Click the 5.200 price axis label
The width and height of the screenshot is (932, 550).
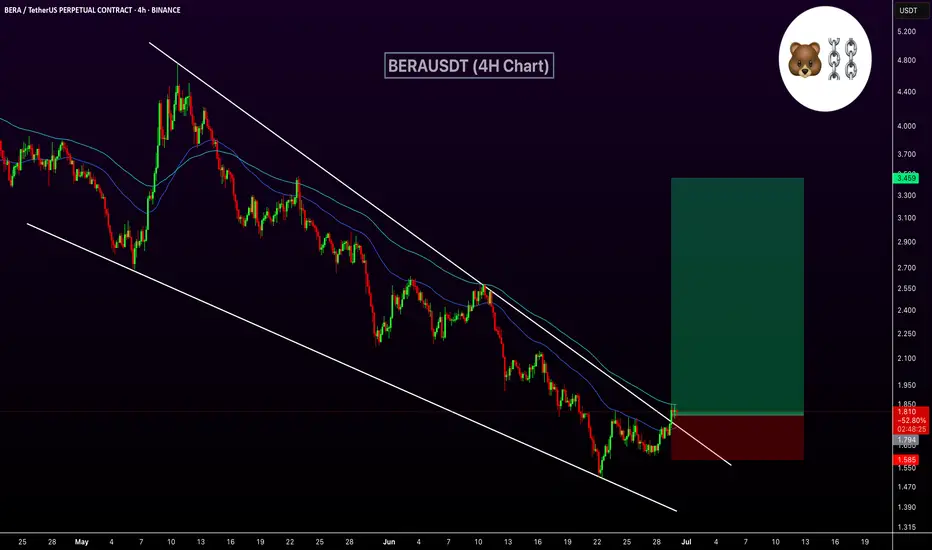tap(906, 31)
